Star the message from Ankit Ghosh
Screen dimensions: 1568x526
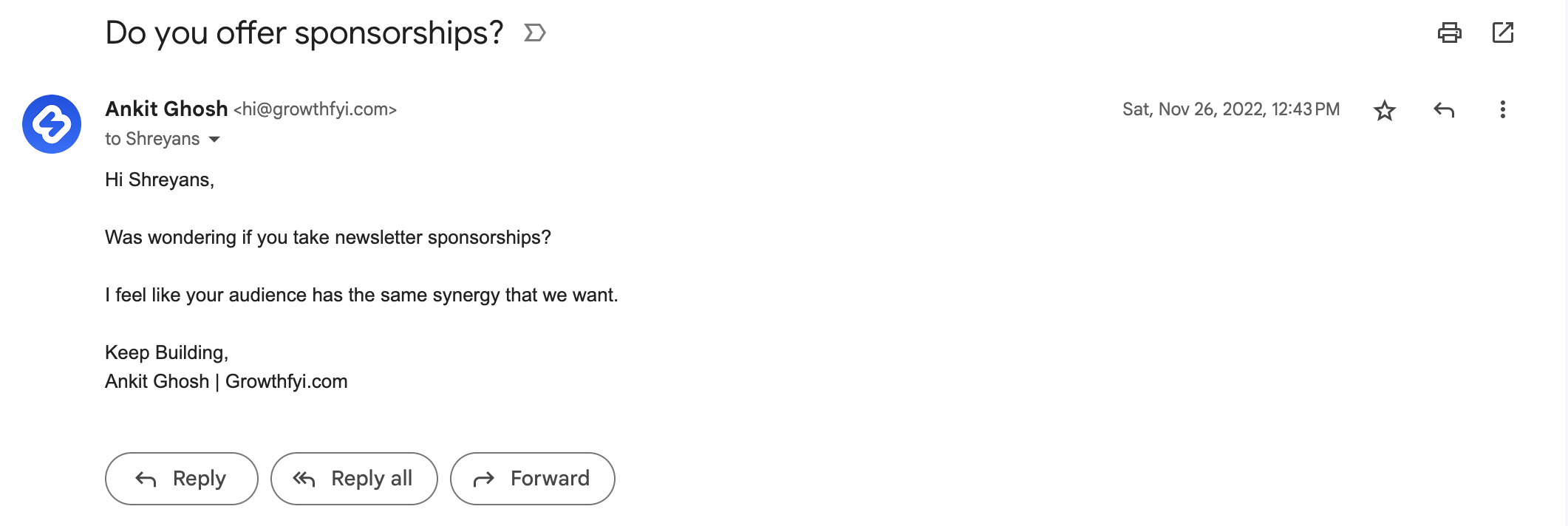pyautogui.click(x=1384, y=110)
